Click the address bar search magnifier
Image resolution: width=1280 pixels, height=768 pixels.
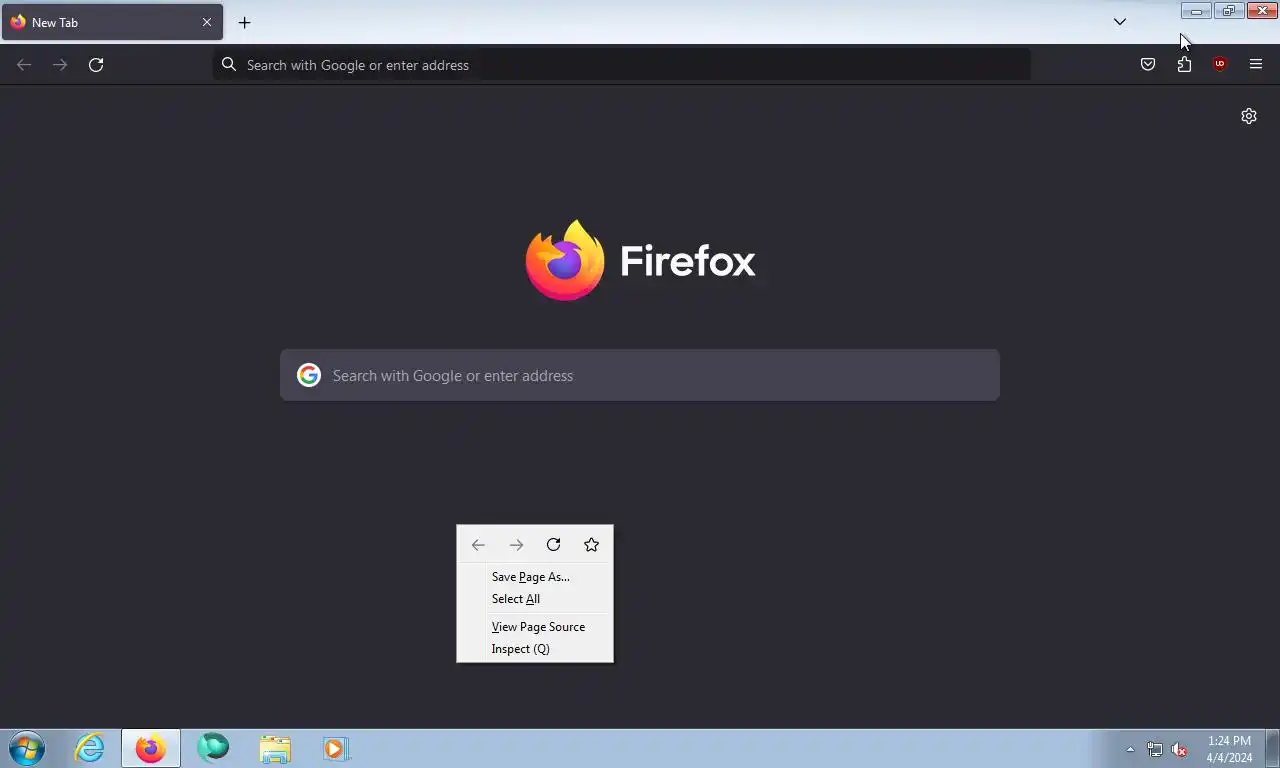[x=229, y=65]
